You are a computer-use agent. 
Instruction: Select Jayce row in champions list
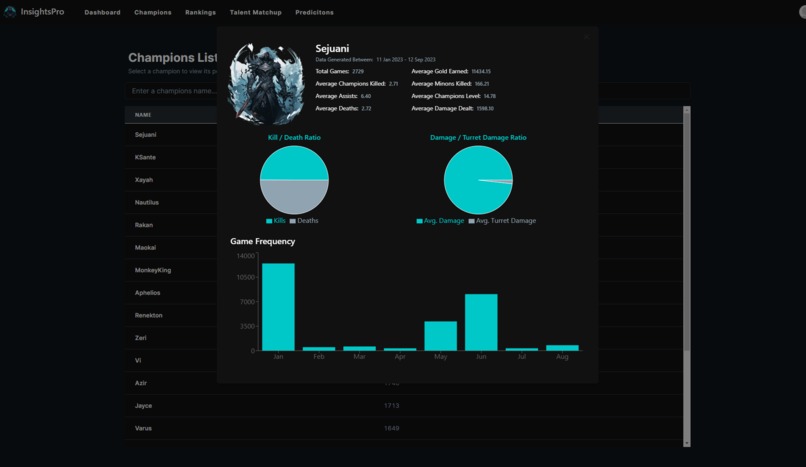tap(404, 406)
